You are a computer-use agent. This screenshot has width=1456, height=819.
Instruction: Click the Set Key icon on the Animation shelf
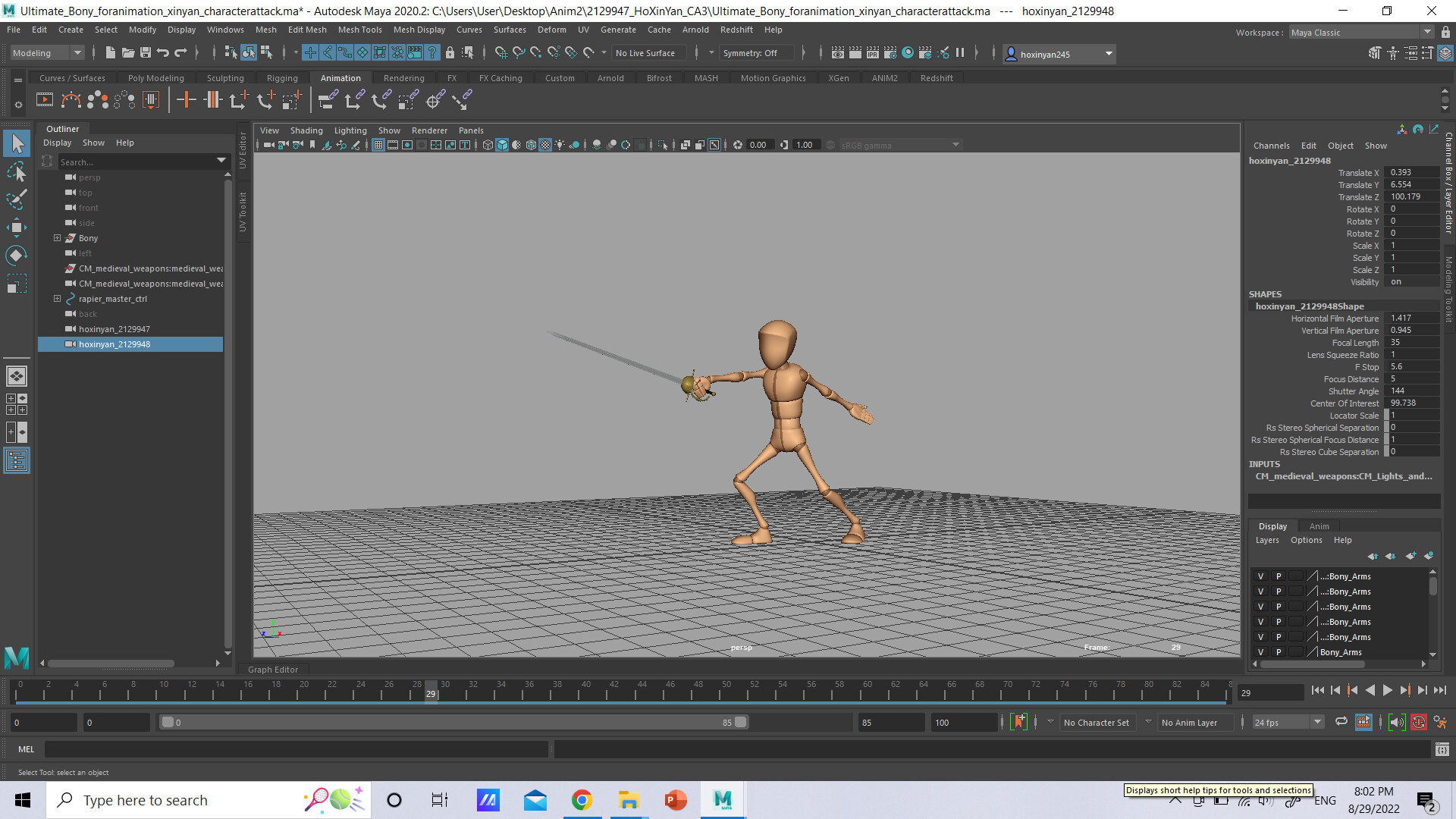186,99
